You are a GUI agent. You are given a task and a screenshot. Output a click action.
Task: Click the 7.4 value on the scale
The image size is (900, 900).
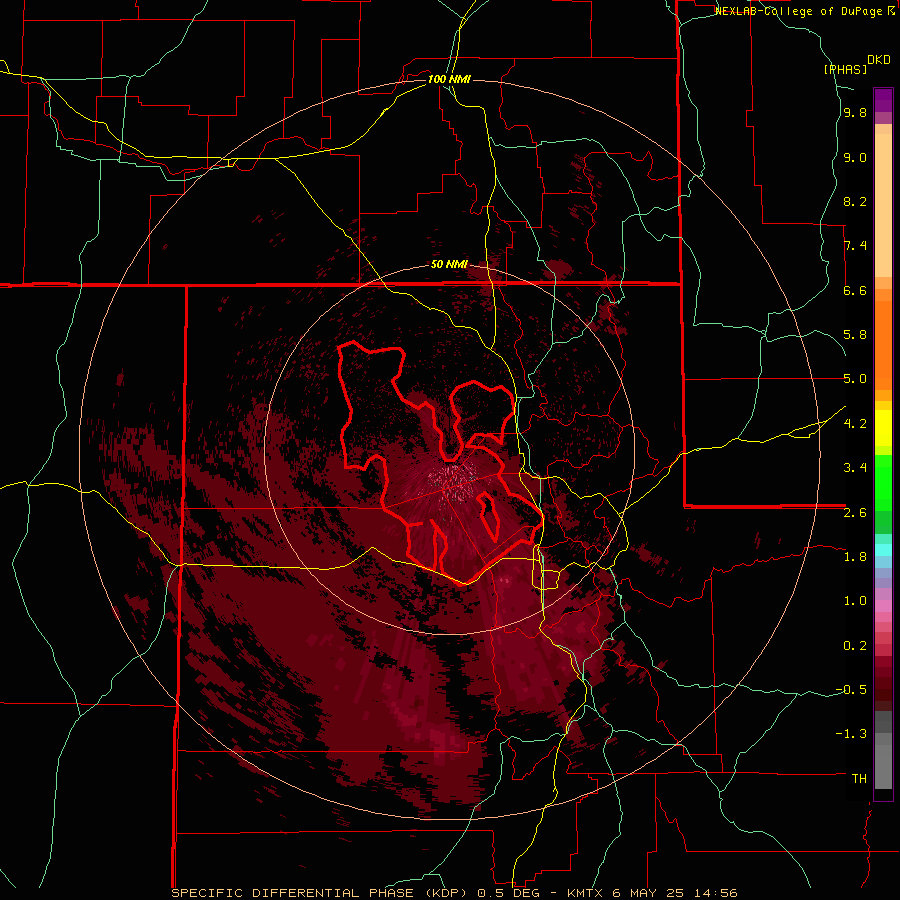[855, 246]
